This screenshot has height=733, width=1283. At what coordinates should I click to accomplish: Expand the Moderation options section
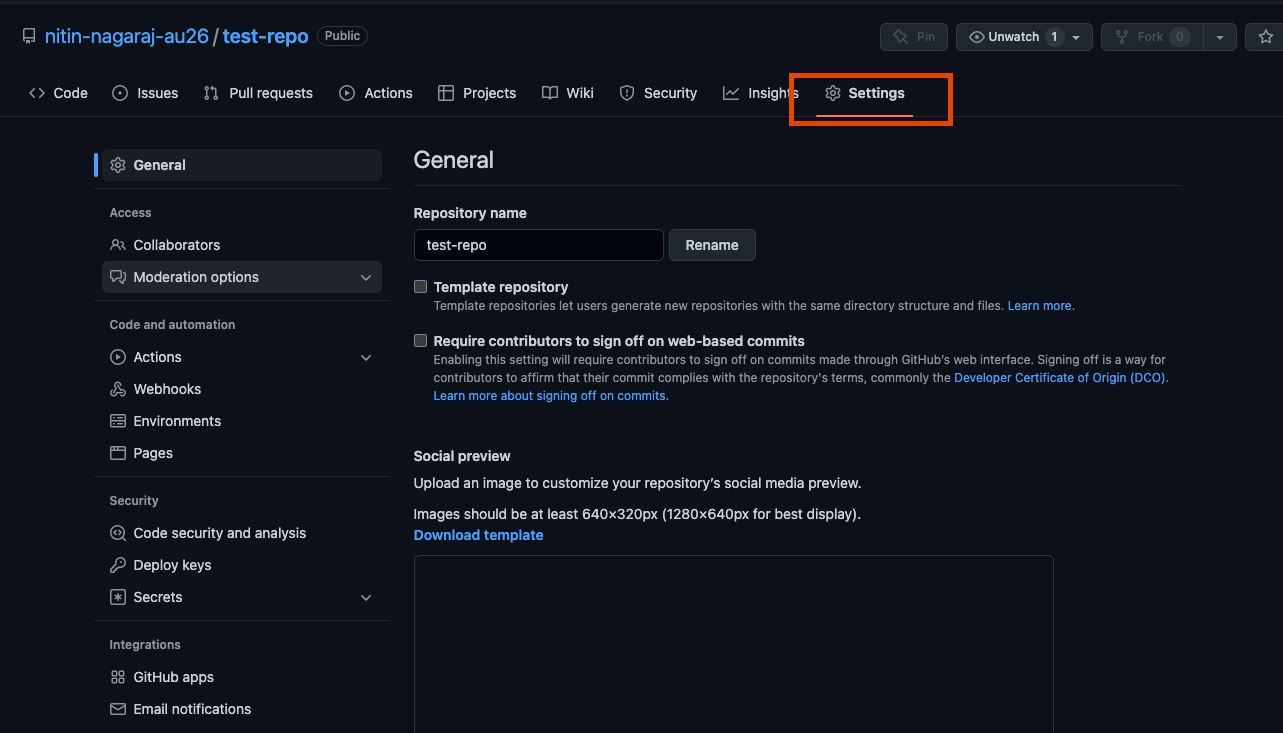[242, 277]
